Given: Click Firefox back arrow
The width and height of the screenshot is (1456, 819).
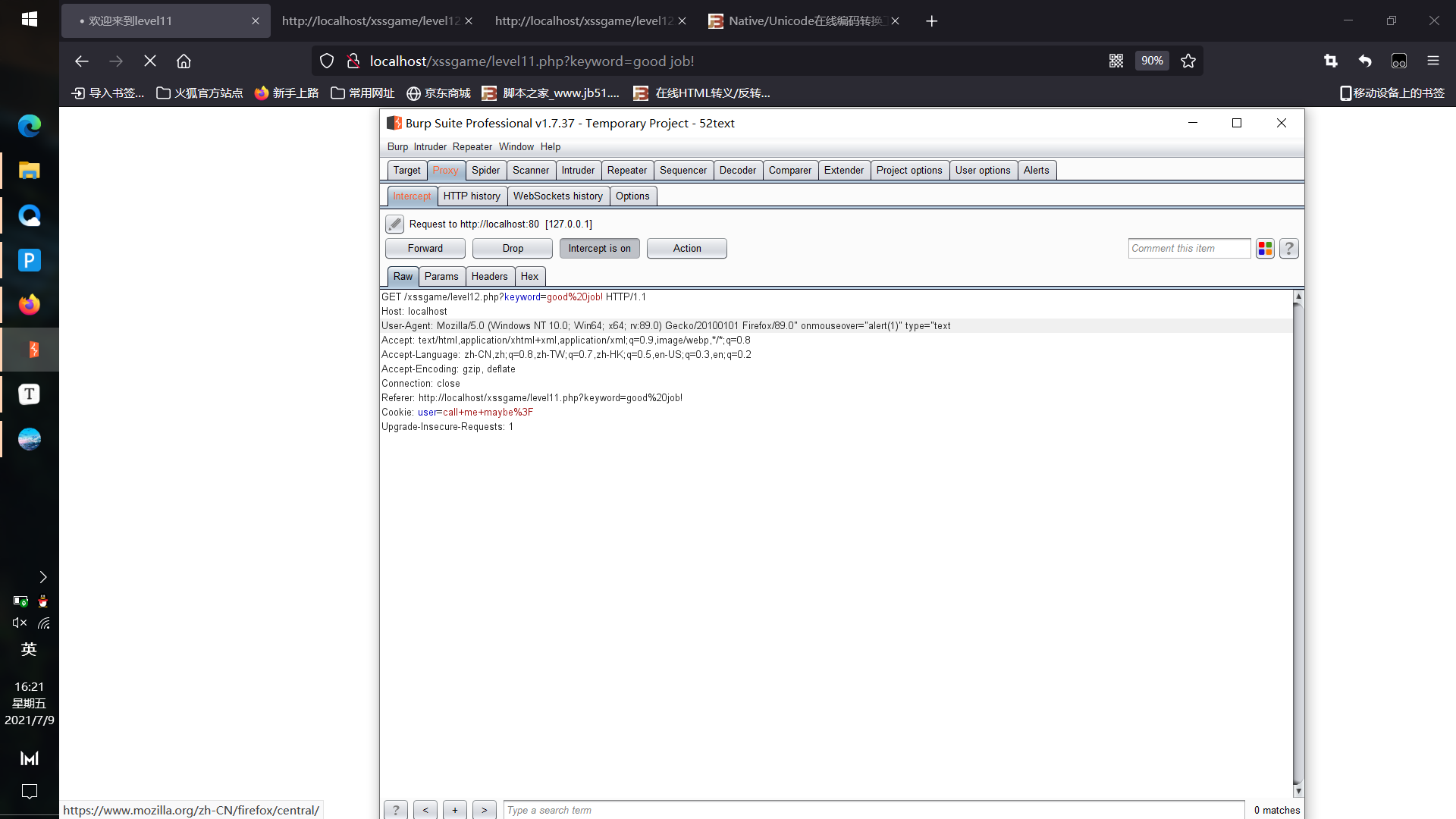Looking at the screenshot, I should [x=82, y=61].
